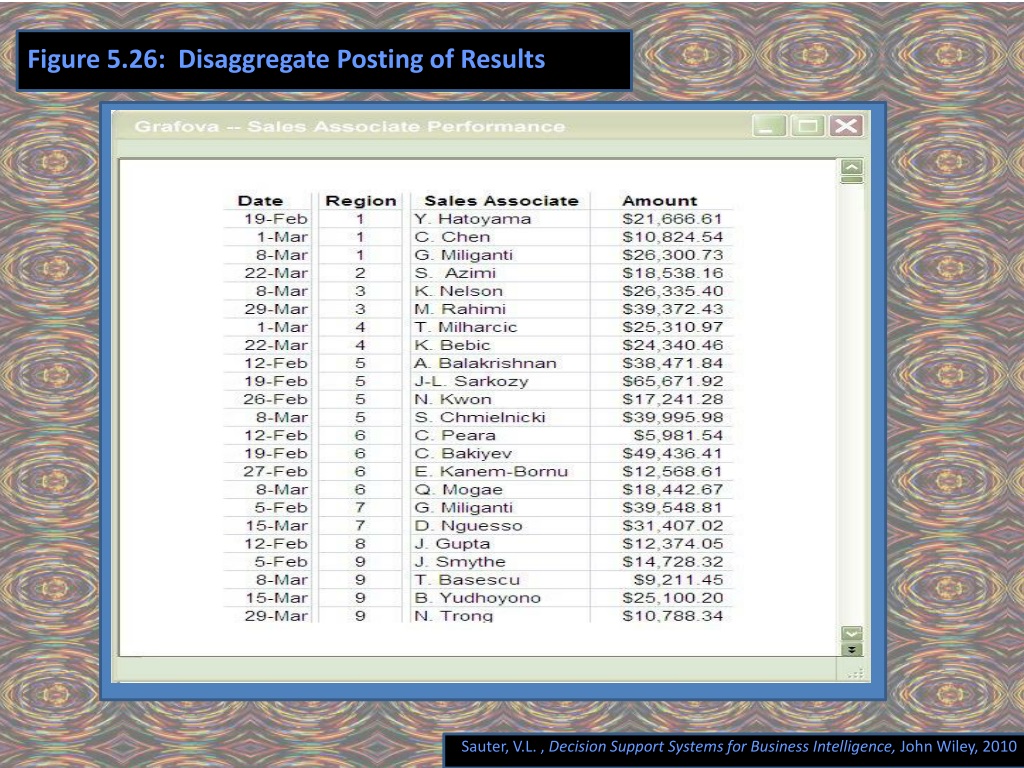Image resolution: width=1024 pixels, height=768 pixels.
Task: Click the amount $10,788.34
Action: (x=672, y=616)
